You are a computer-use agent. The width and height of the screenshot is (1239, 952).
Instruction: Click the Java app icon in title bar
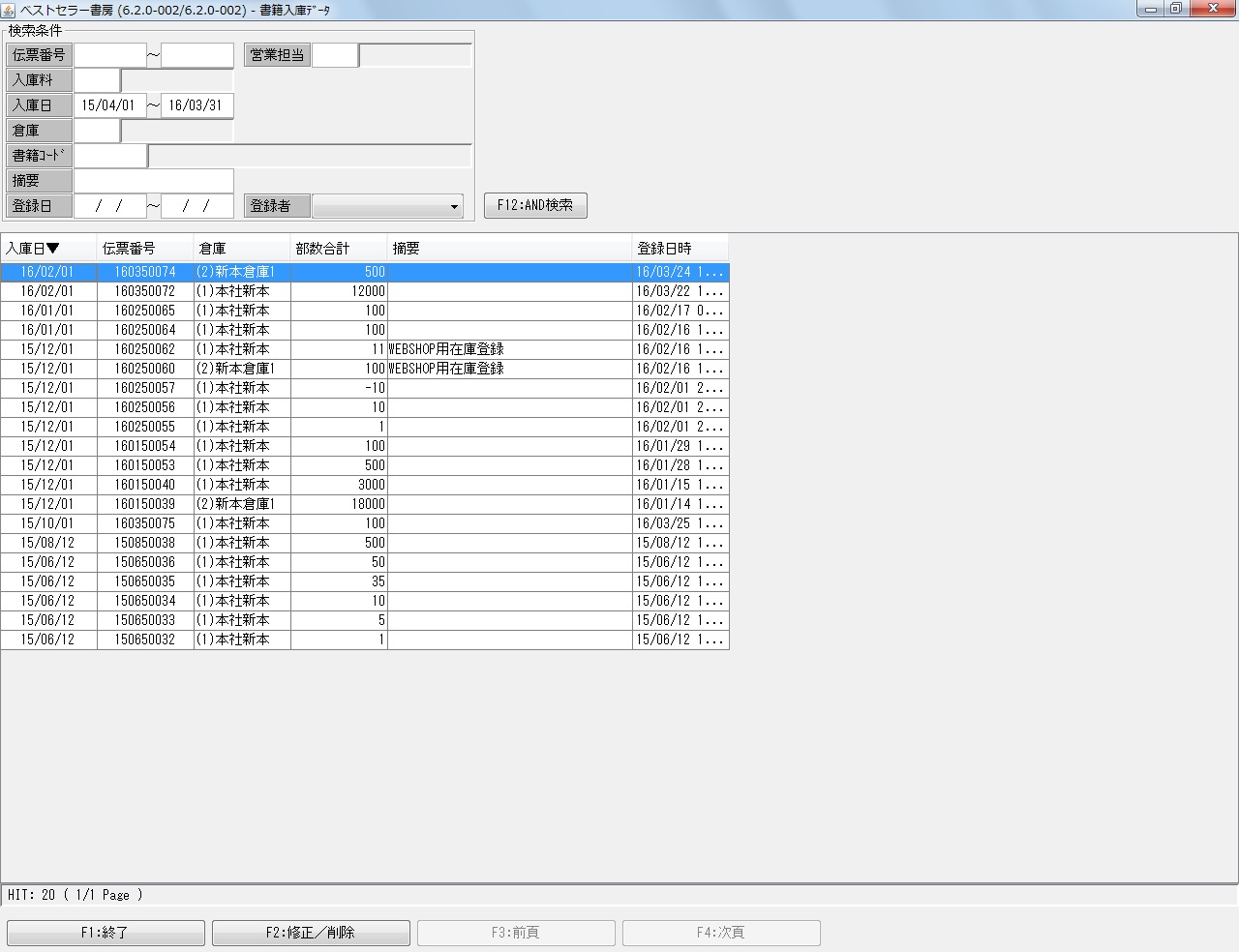point(9,9)
